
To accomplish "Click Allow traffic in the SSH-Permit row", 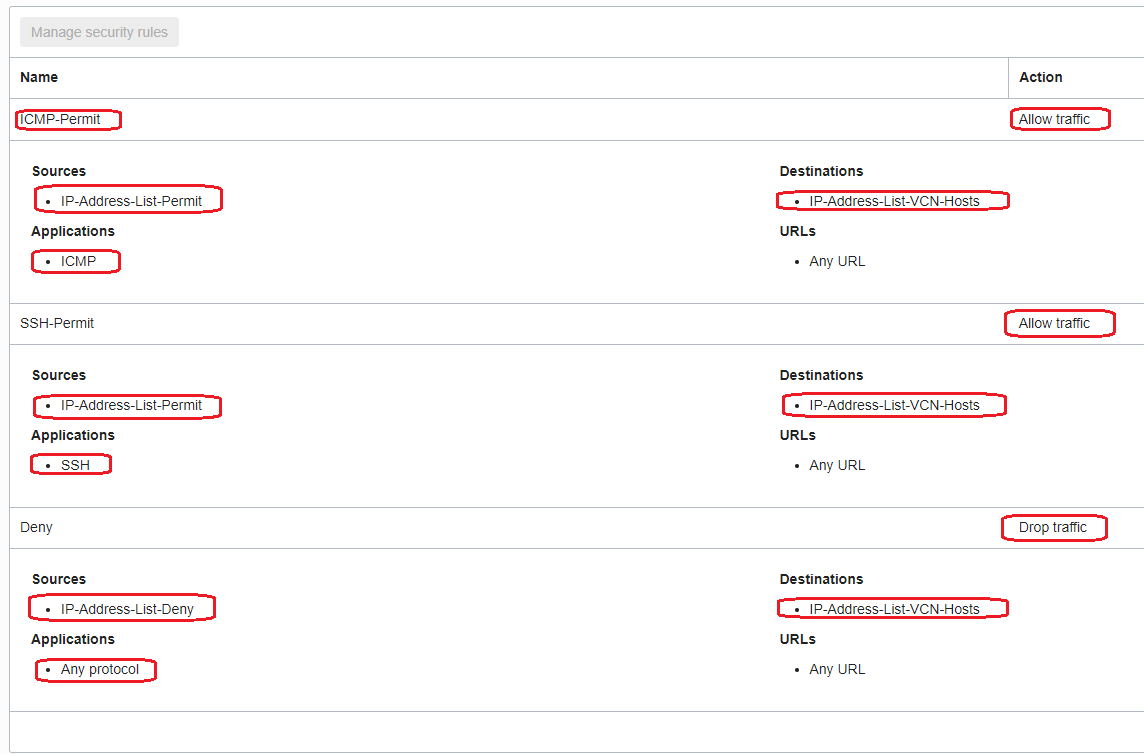I will coord(1054,323).
